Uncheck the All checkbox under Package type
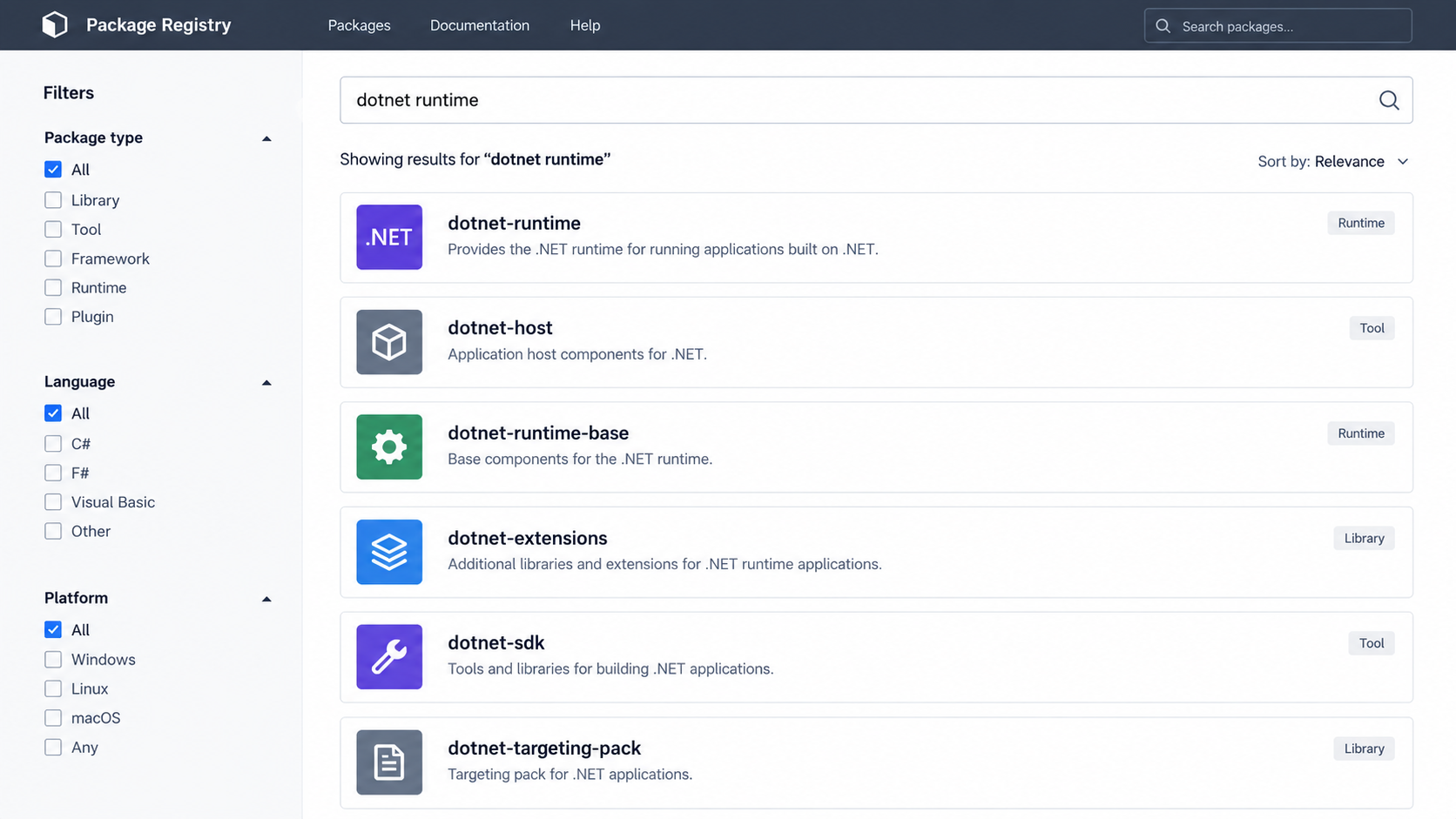The width and height of the screenshot is (1456, 819). [x=53, y=170]
